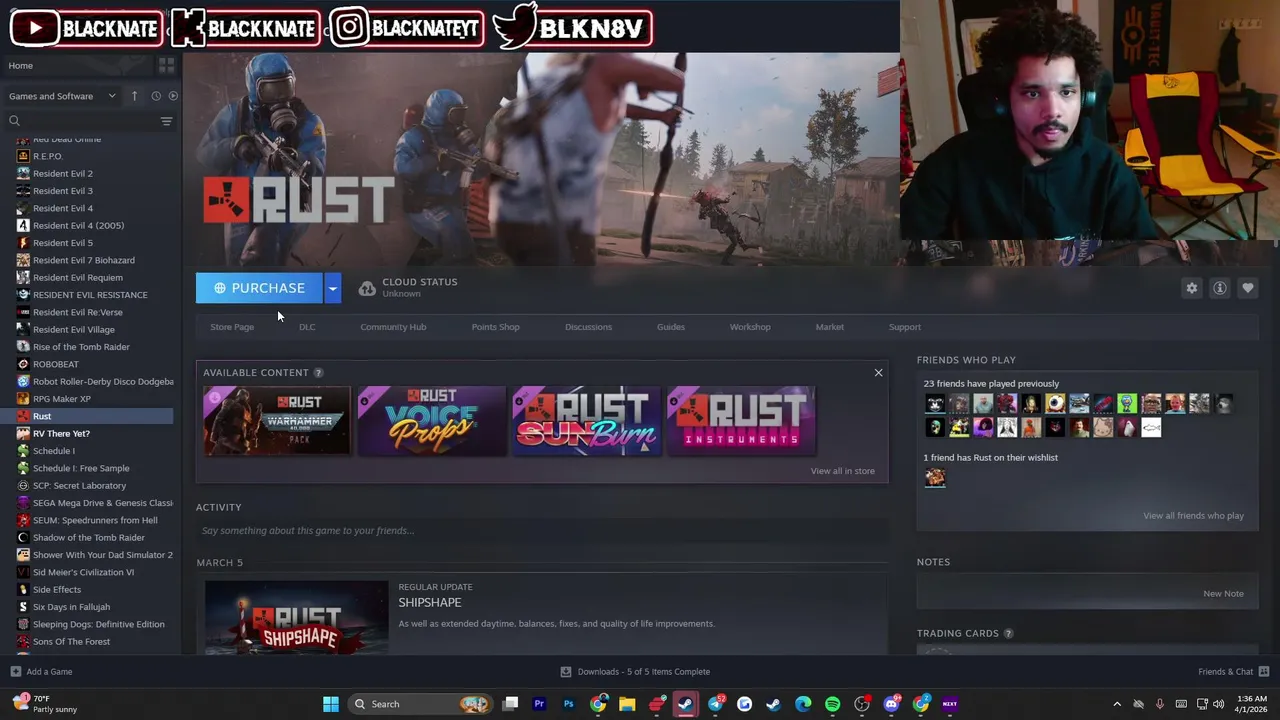The image size is (1280, 720).
Task: Open Trading Cards help question mark
Action: click(1008, 633)
